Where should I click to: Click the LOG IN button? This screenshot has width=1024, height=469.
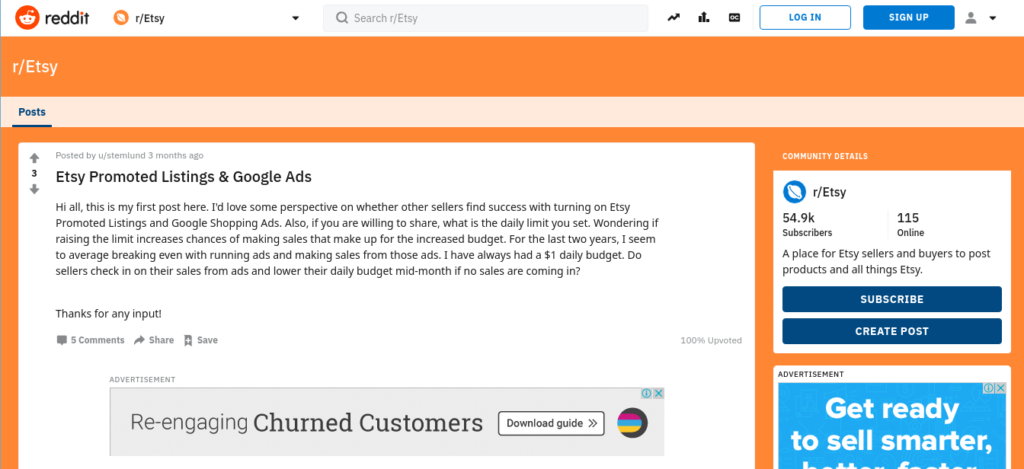click(805, 18)
